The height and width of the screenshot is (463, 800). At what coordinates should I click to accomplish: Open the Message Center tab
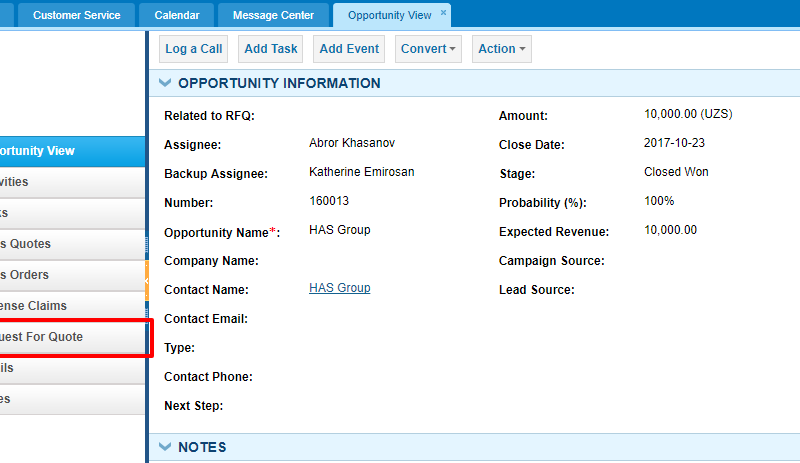pyautogui.click(x=273, y=15)
